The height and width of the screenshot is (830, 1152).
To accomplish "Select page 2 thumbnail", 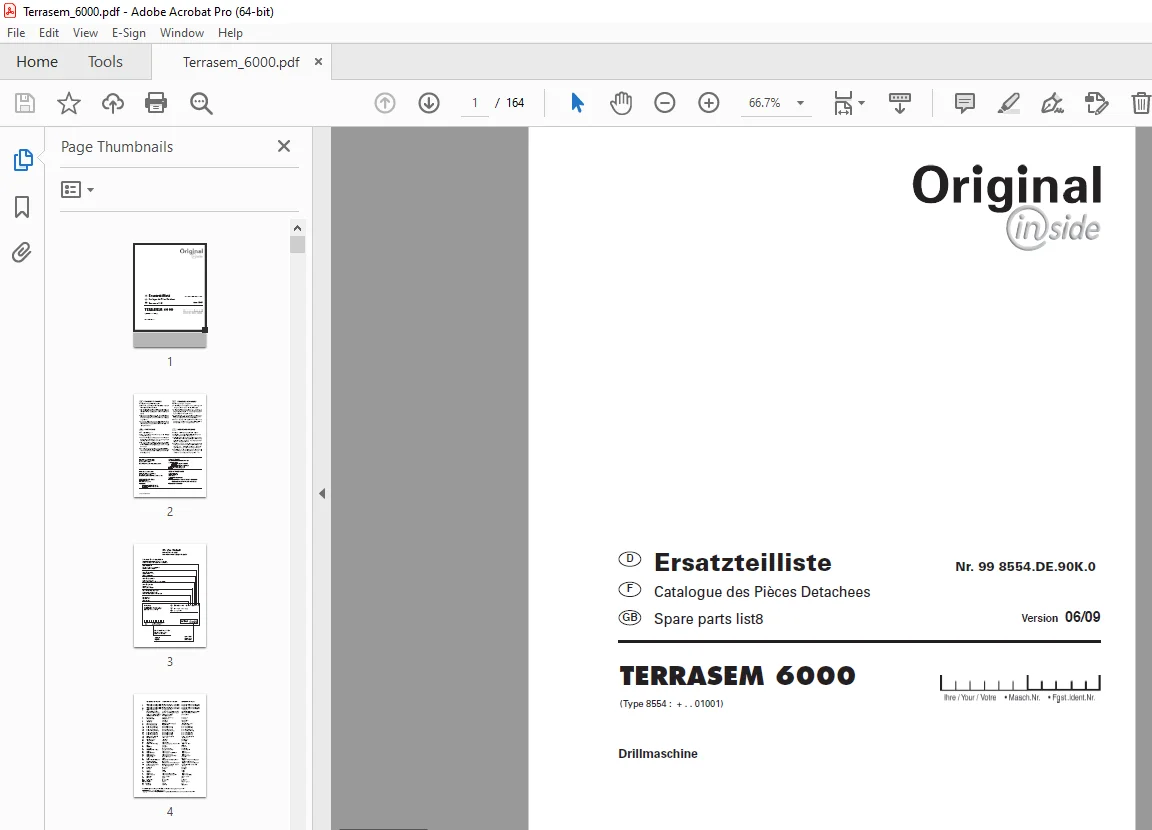I will [170, 446].
